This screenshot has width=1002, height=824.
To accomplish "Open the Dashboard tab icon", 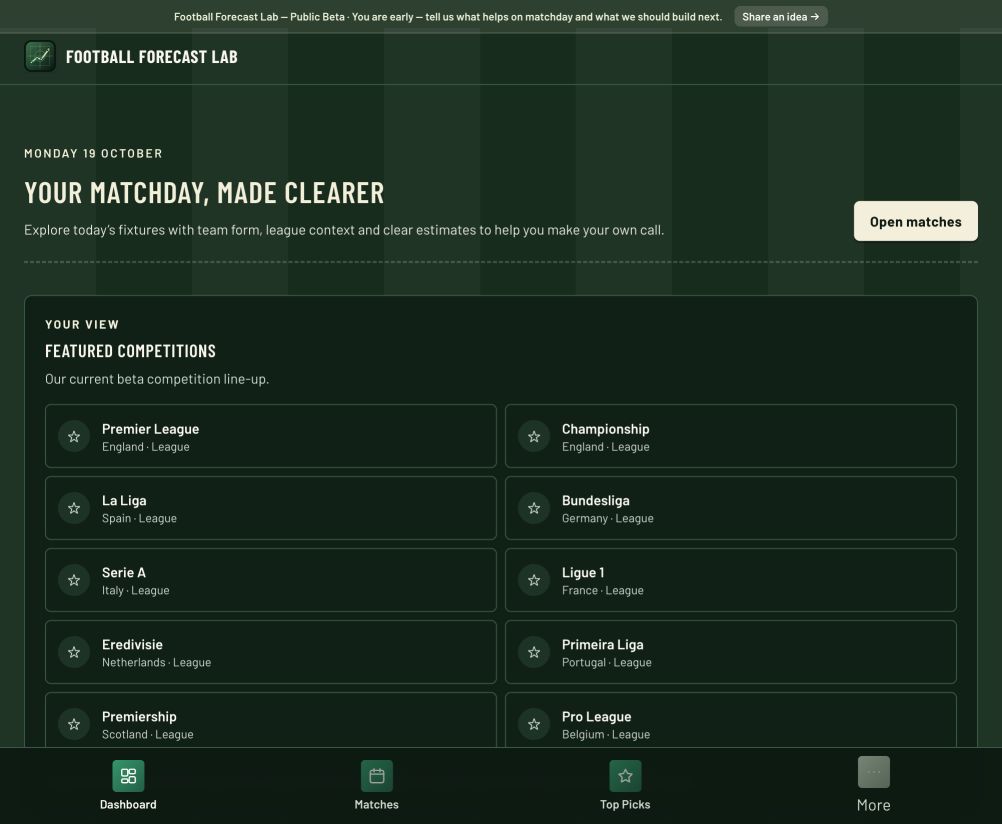I will coord(128,776).
